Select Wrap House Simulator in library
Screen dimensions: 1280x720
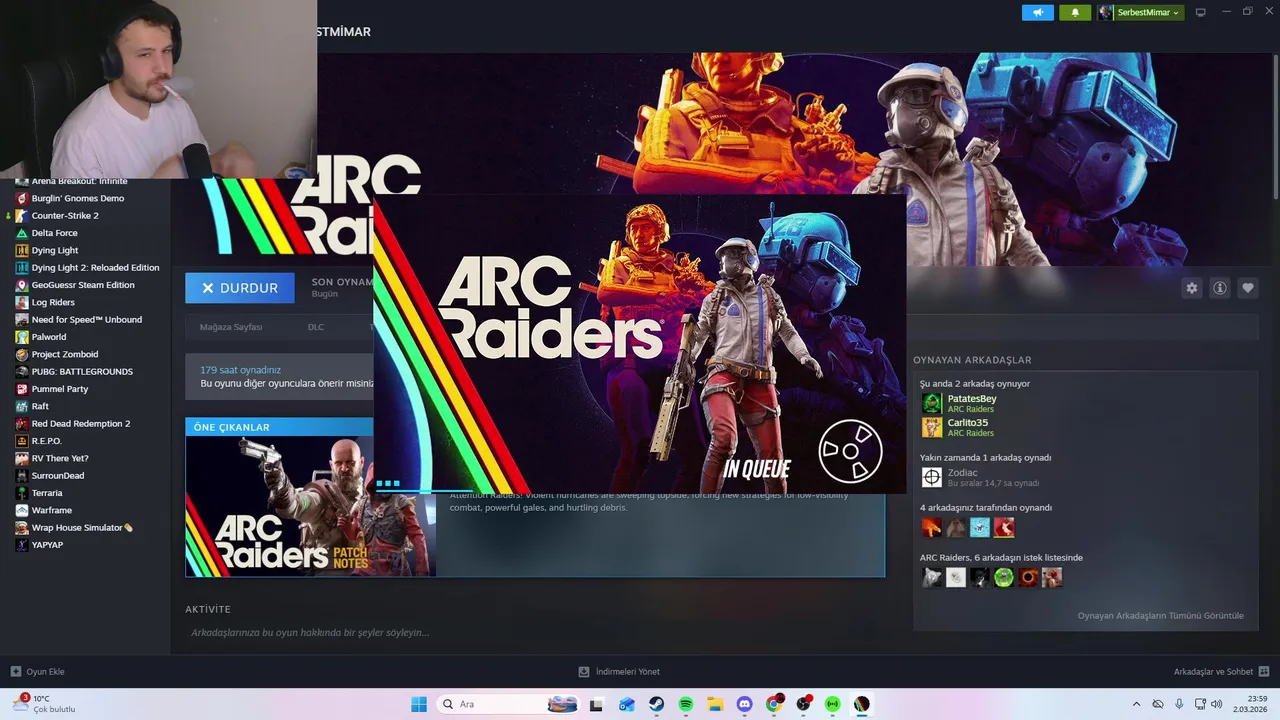click(x=81, y=527)
